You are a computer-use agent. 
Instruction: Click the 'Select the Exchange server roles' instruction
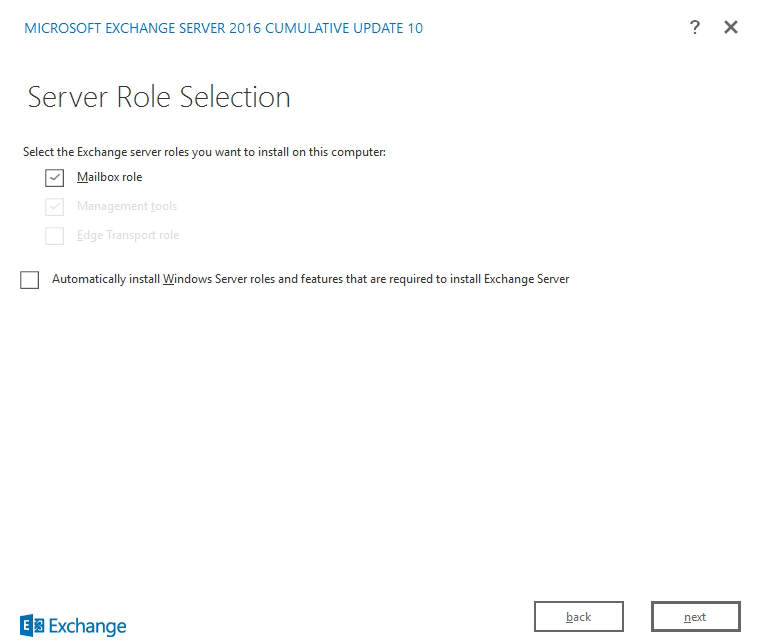click(204, 152)
